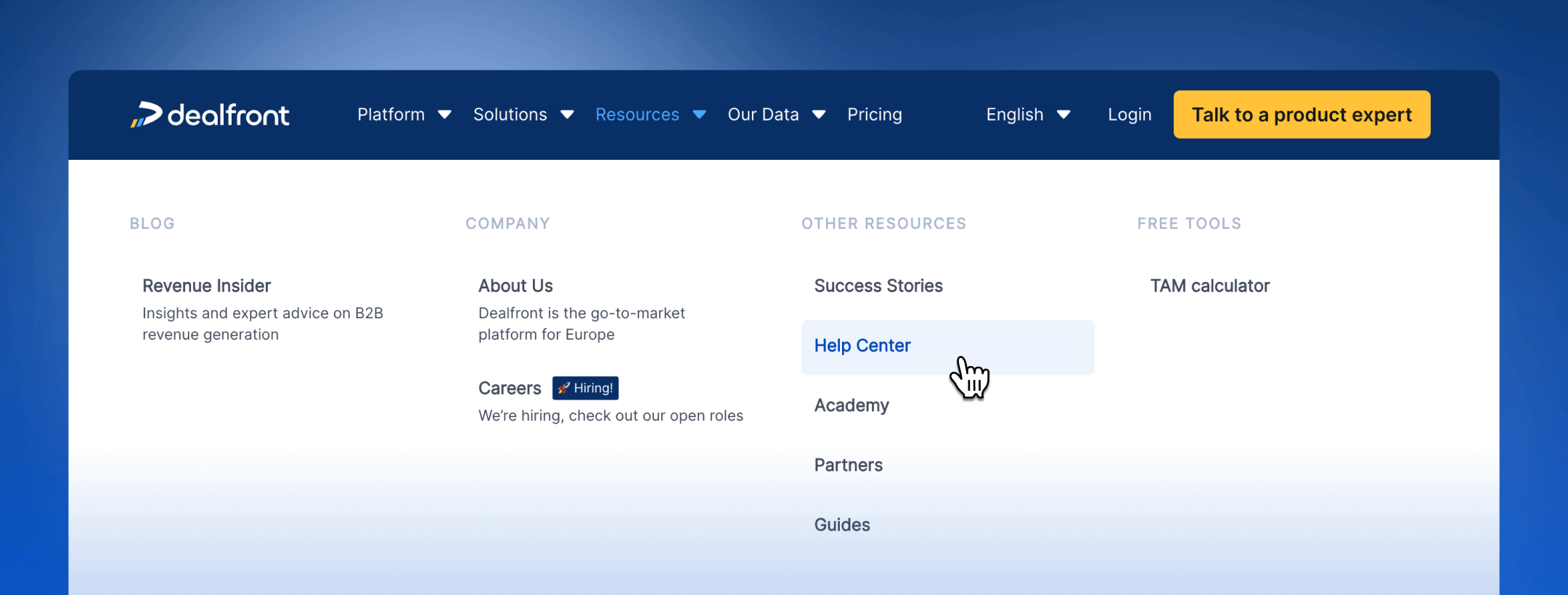Expand the Platform dropdown arrow
1568x595 pixels.
[444, 115]
